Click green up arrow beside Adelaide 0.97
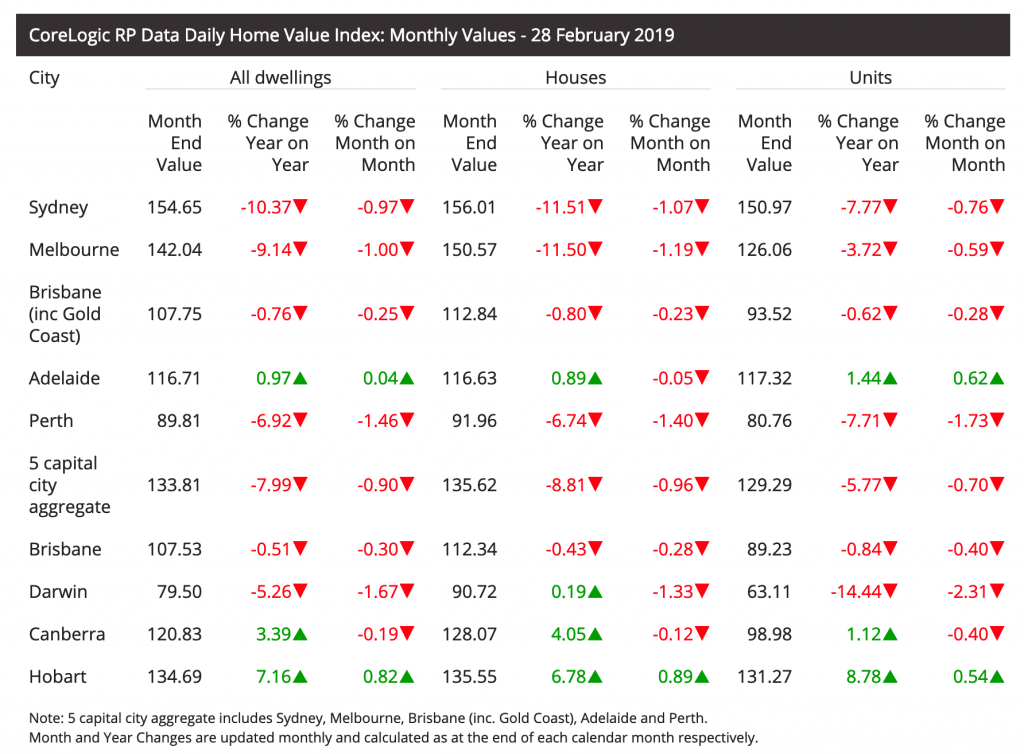 (x=300, y=379)
